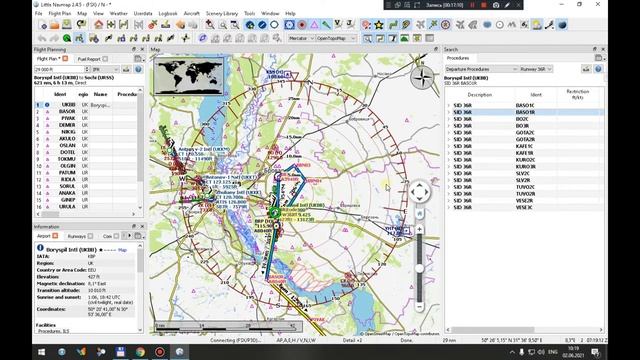Click the red record dot in recorder bar
The height and width of the screenshot is (360, 640).
coord(484,5)
